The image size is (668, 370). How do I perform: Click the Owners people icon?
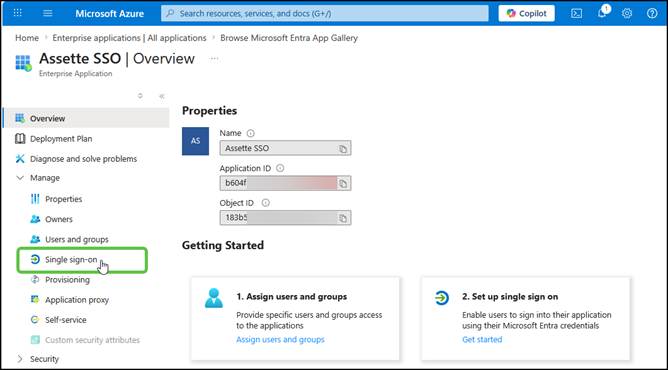pos(35,219)
